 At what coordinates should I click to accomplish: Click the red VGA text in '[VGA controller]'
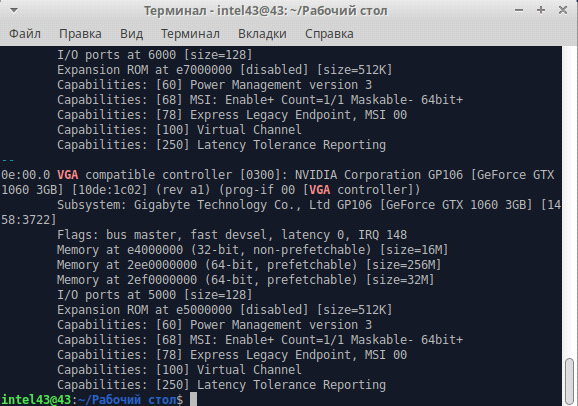(320, 190)
